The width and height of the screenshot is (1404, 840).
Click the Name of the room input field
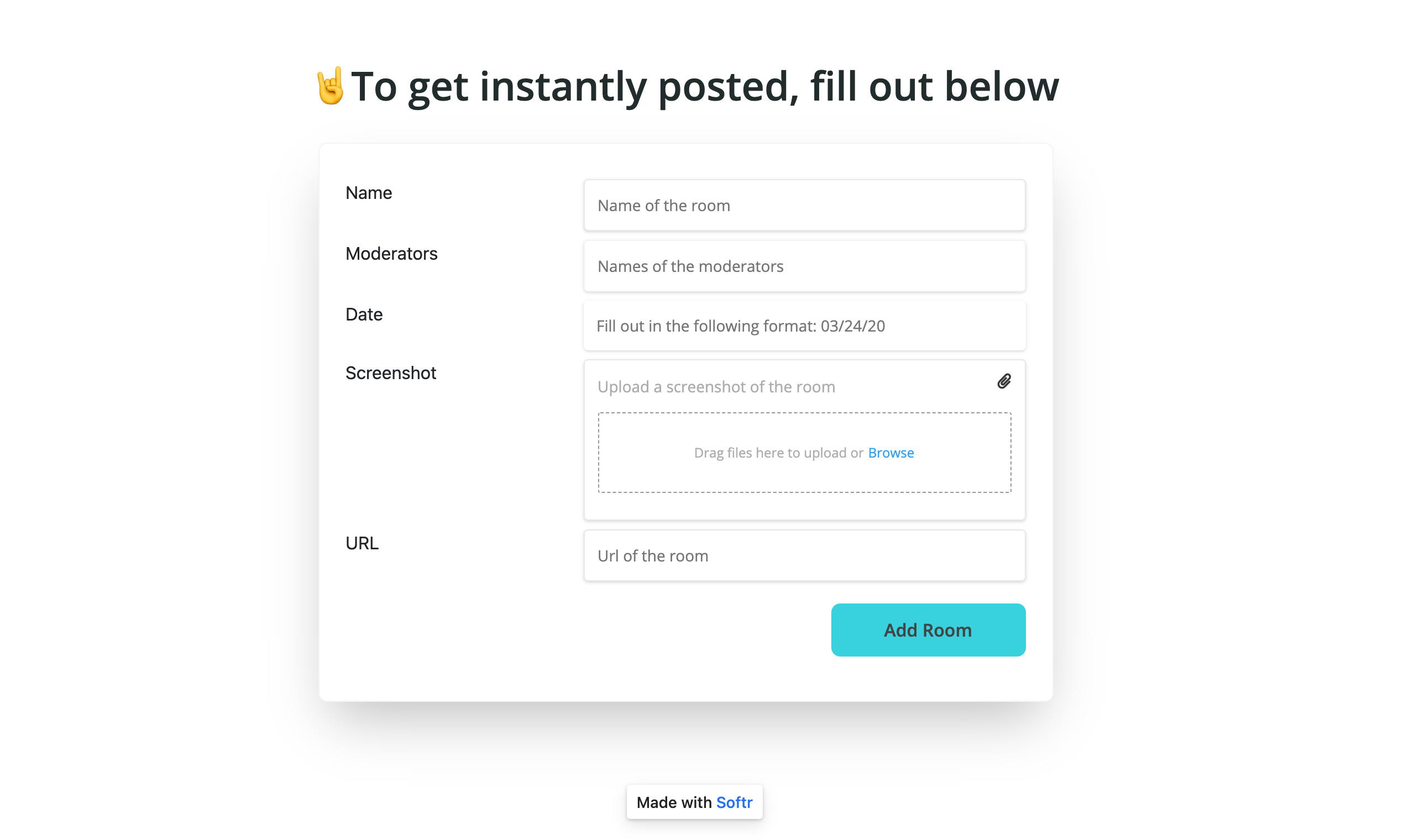[804, 205]
